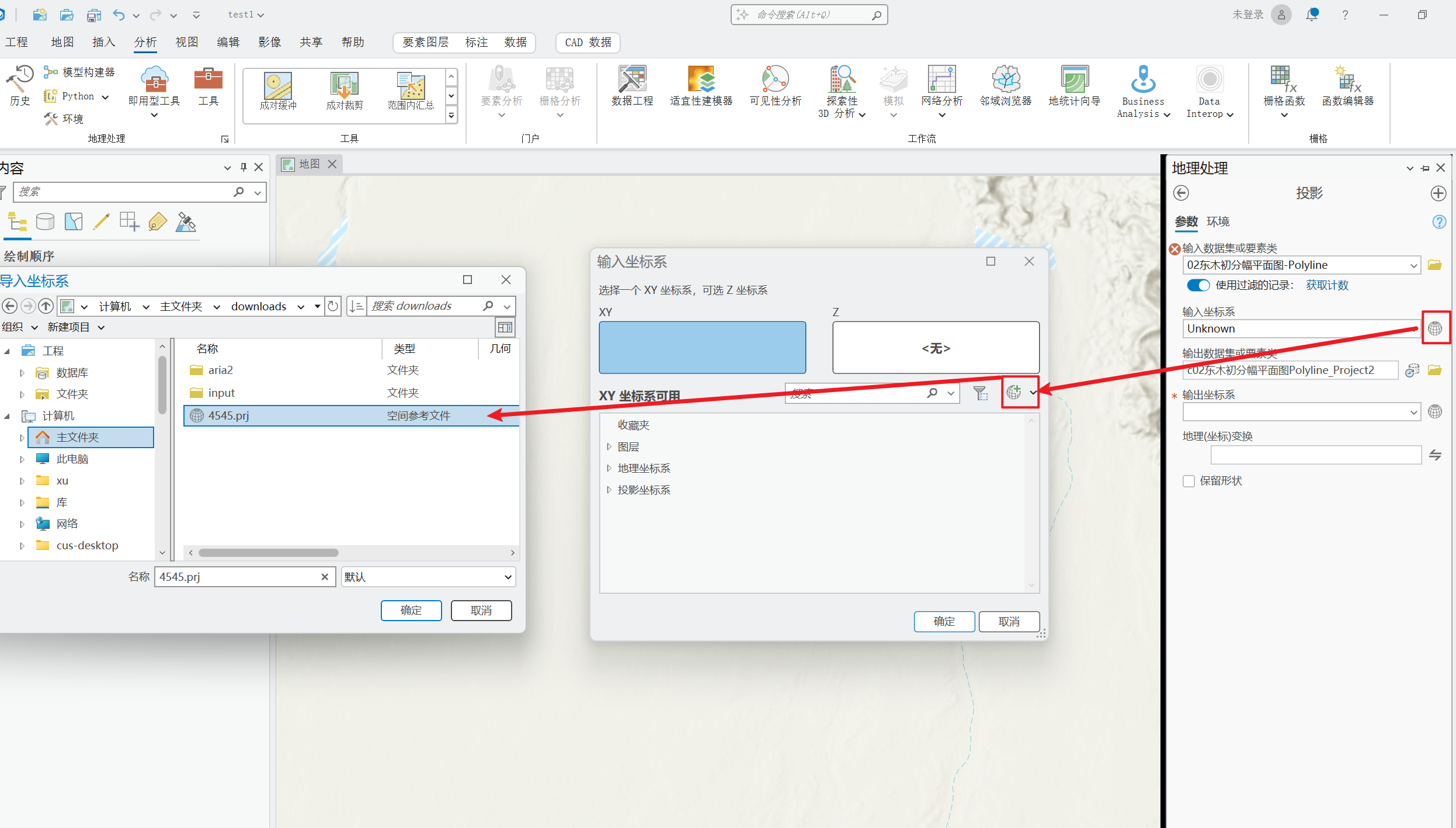Viewport: 1456px width, 828px height.
Task: Click the Get Count link
Action: (x=1327, y=285)
